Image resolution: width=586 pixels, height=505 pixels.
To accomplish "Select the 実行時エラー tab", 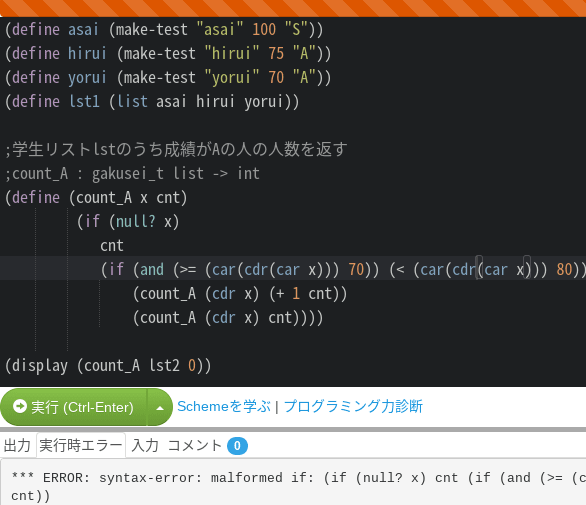I will [x=81, y=446].
